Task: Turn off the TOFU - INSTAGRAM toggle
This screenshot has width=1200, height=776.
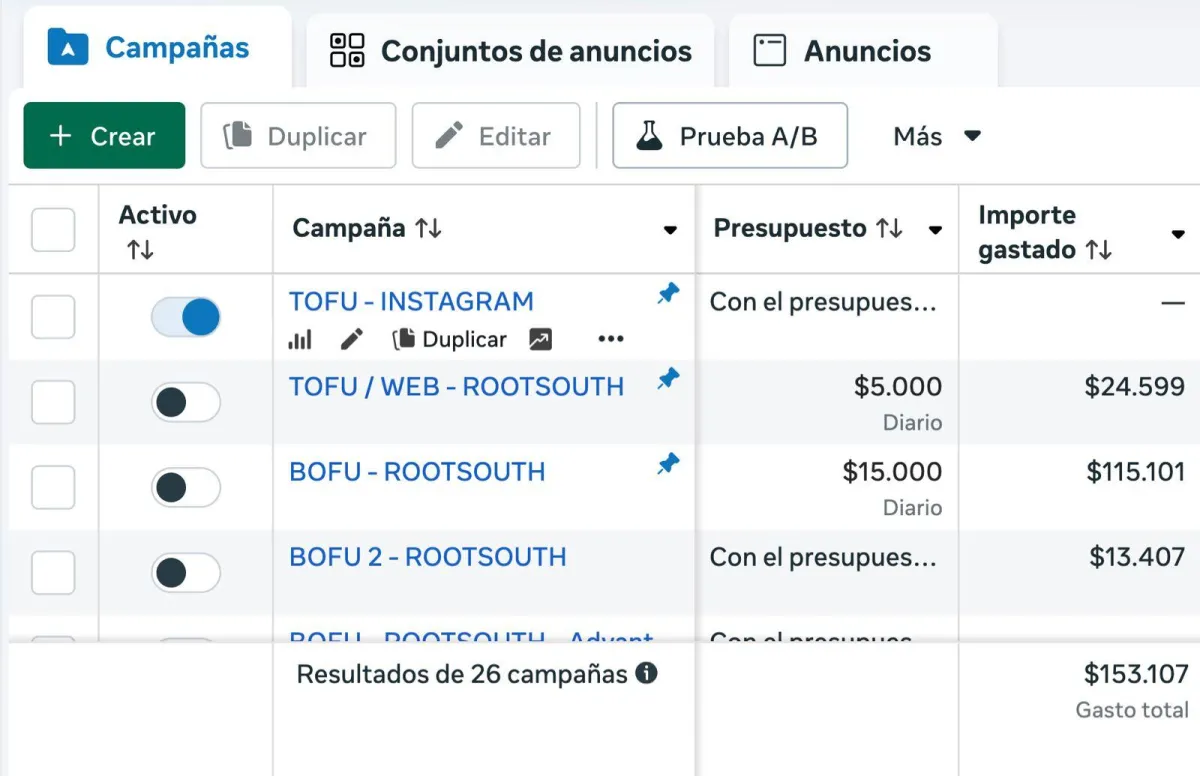Action: 186,318
